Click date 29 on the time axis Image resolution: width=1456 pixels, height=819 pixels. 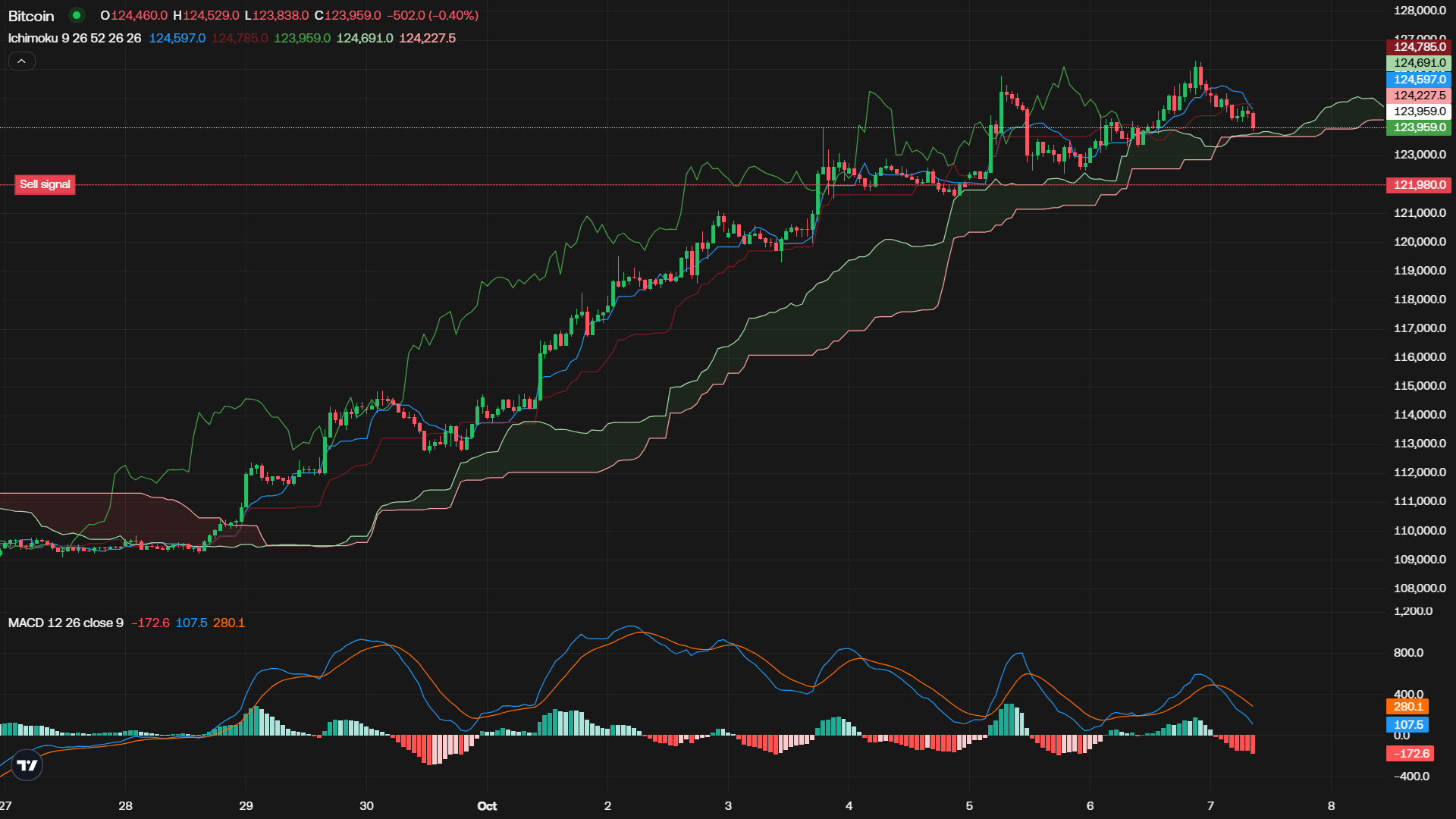pos(246,806)
